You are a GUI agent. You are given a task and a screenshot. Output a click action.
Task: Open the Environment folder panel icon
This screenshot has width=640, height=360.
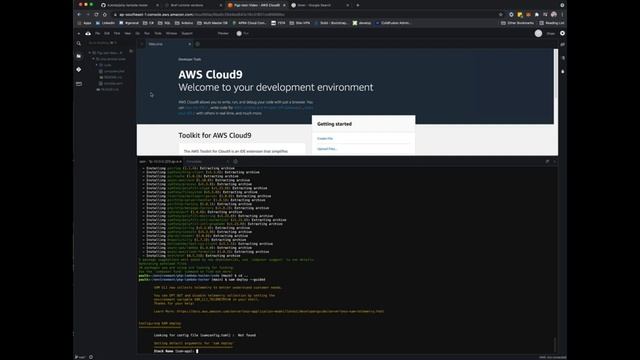pos(79,56)
